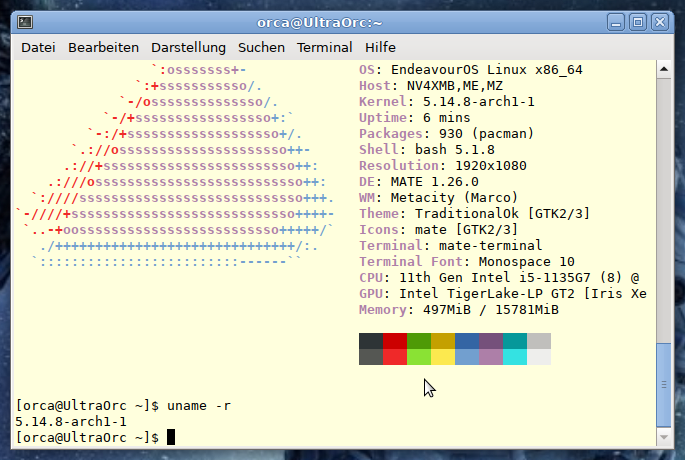Click the light purple bottom-row color block
685x460 pixels.
(x=491, y=356)
